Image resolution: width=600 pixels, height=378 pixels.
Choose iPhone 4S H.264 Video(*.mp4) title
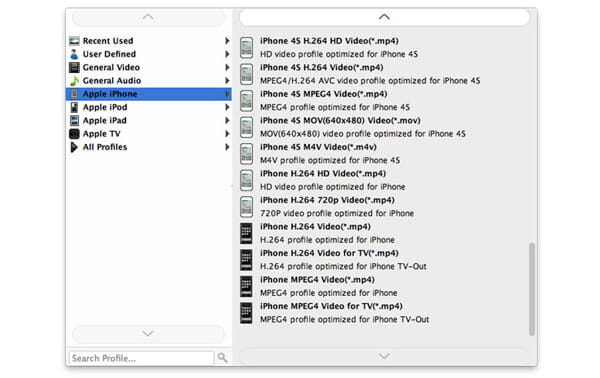(322, 67)
